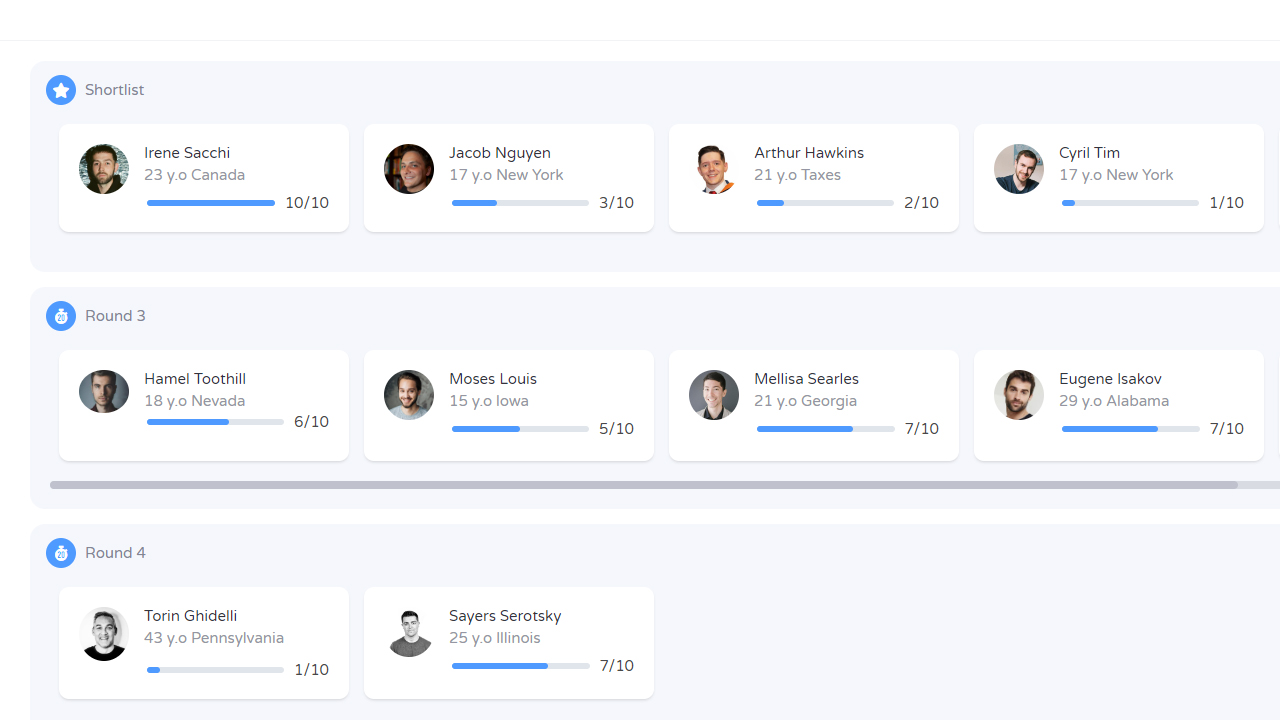Click the Shortlist star icon
The width and height of the screenshot is (1280, 720).
pyautogui.click(x=61, y=90)
